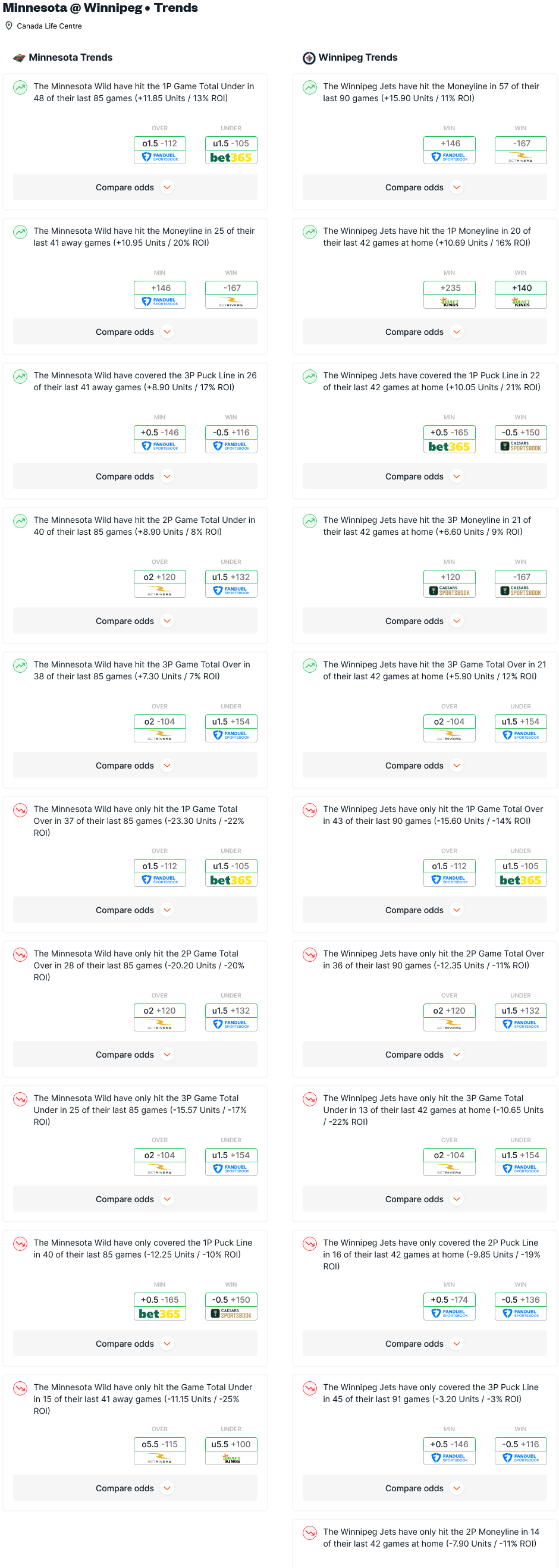
Task: Click the green trend icon beside Jets 3P Game Total Over
Action: click(310, 665)
